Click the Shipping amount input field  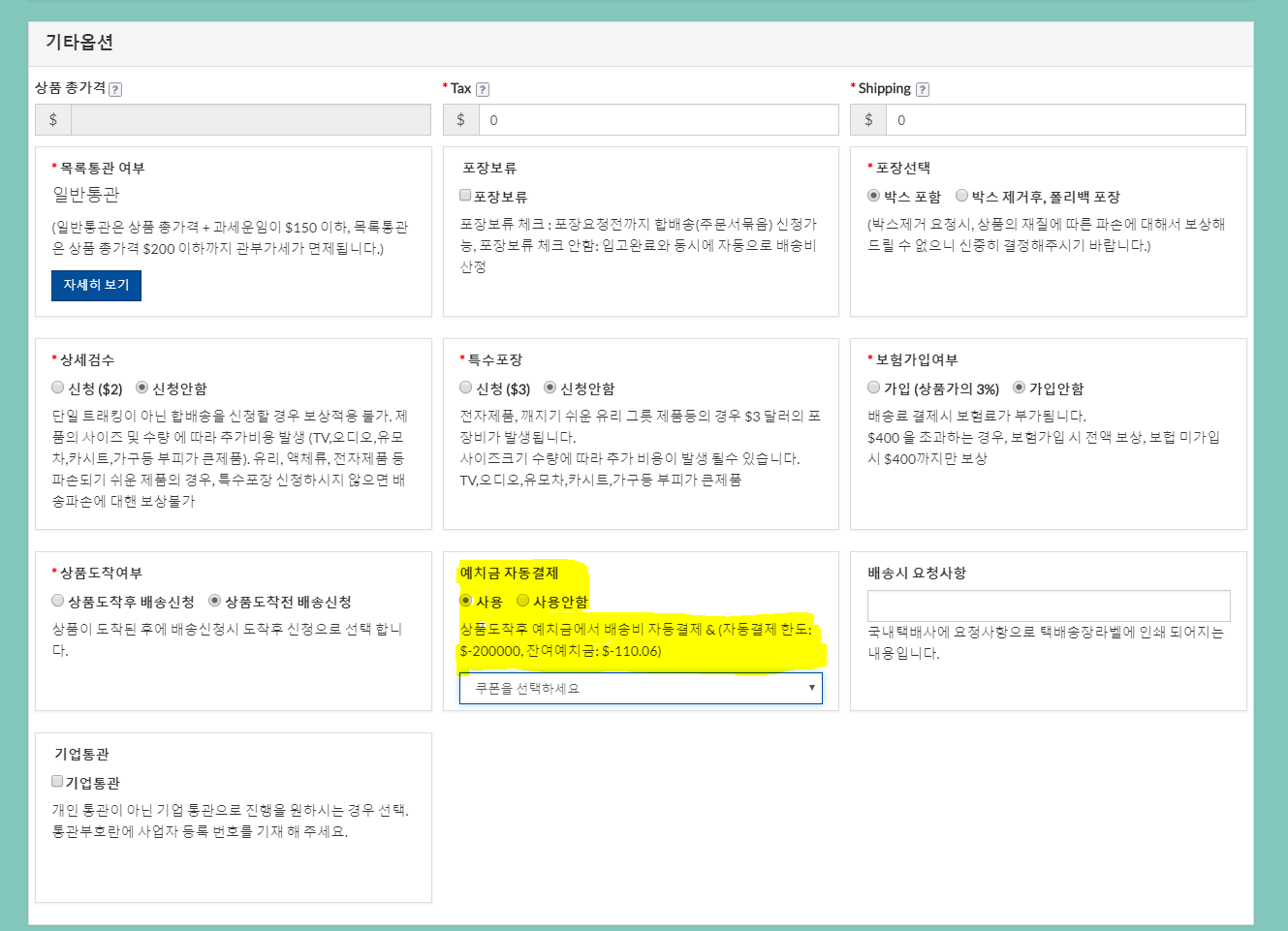pyautogui.click(x=1065, y=120)
